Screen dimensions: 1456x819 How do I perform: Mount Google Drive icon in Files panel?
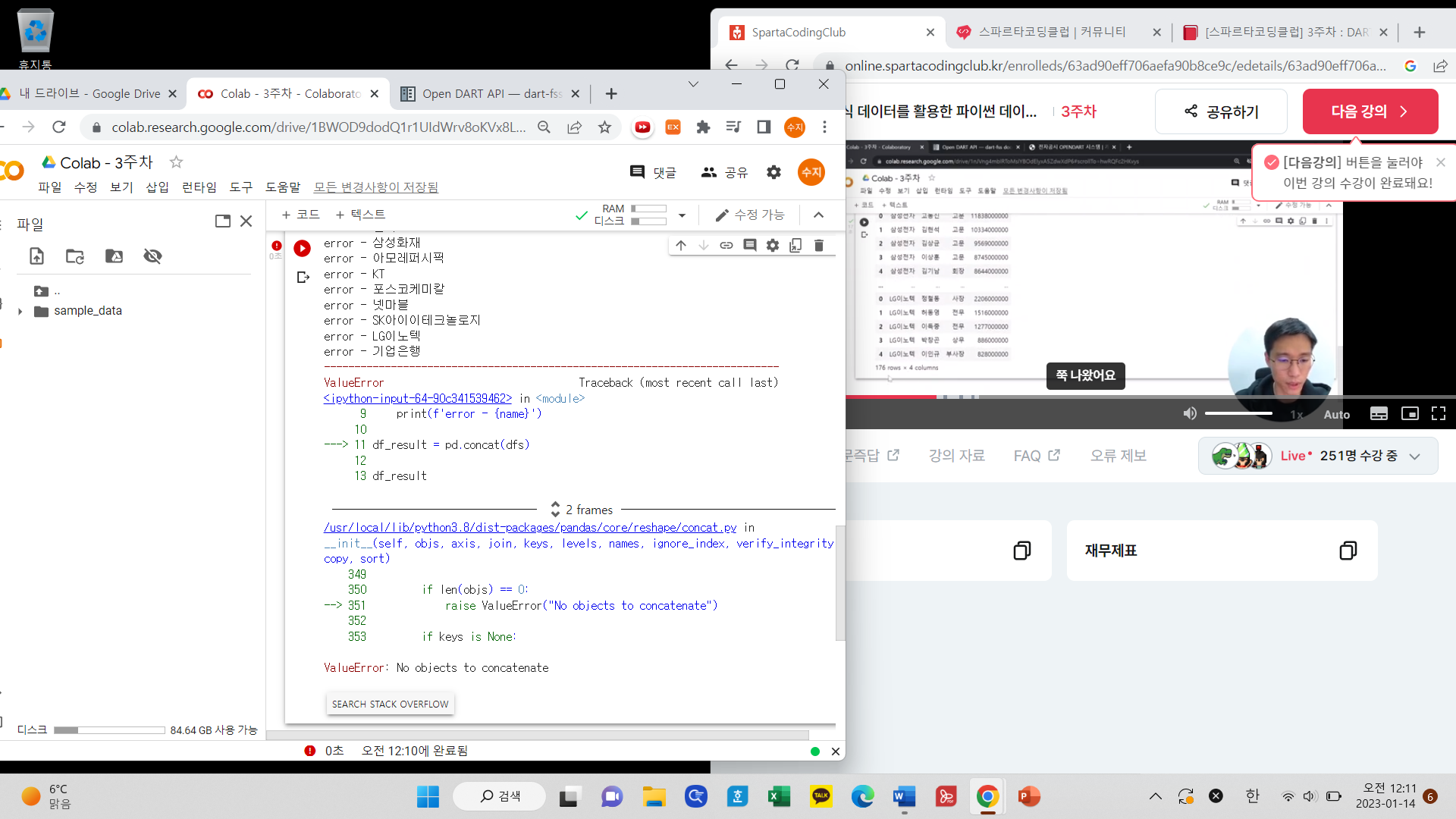(x=114, y=256)
